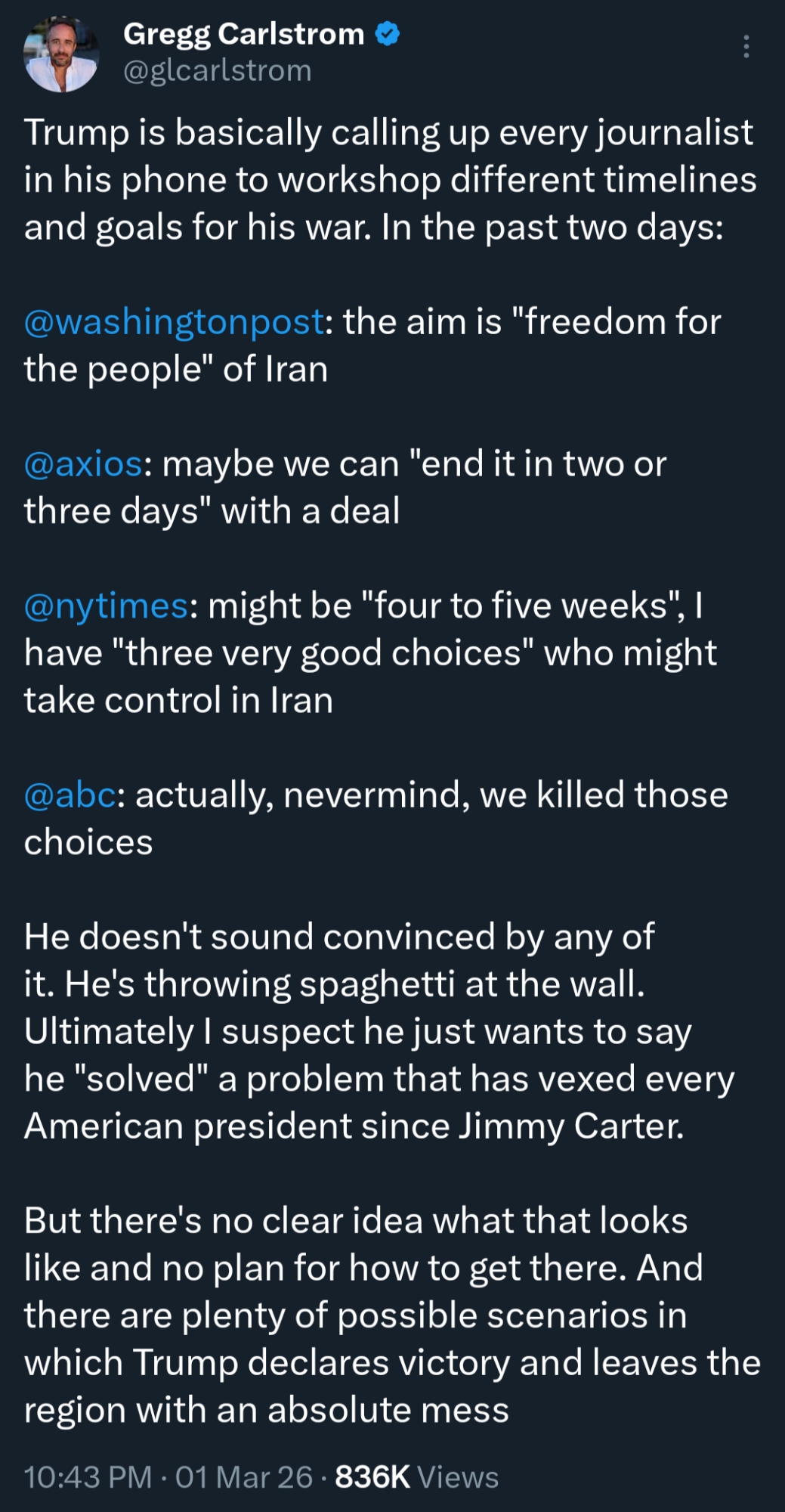Open the @nytimes mention
Image resolution: width=785 pixels, height=1512 pixels.
point(106,606)
